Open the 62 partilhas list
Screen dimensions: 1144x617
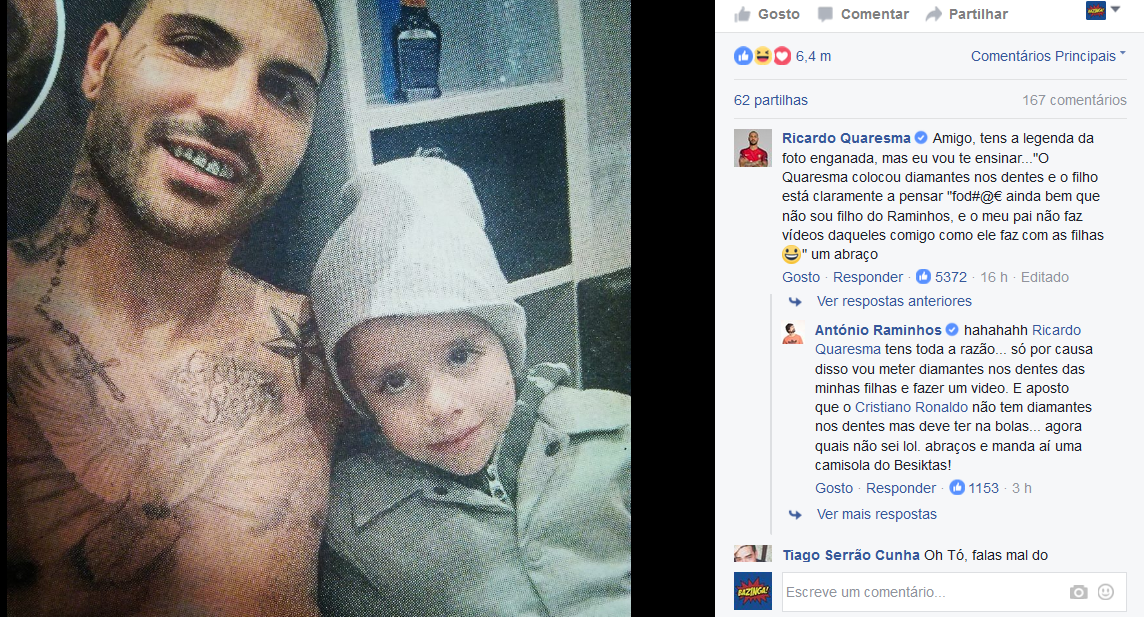[770, 100]
